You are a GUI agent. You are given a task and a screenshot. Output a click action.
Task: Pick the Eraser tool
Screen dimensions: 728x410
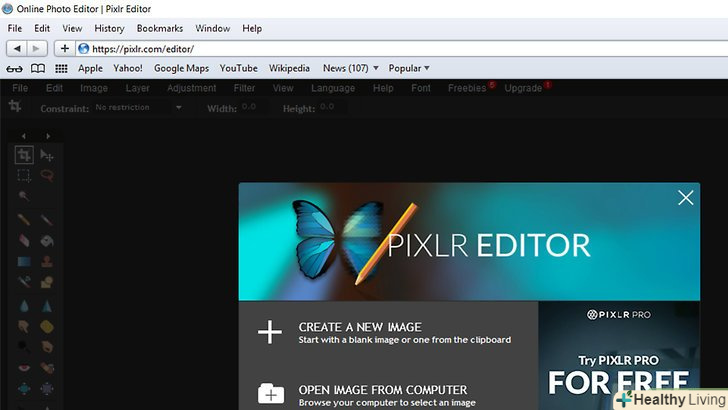pos(24,241)
